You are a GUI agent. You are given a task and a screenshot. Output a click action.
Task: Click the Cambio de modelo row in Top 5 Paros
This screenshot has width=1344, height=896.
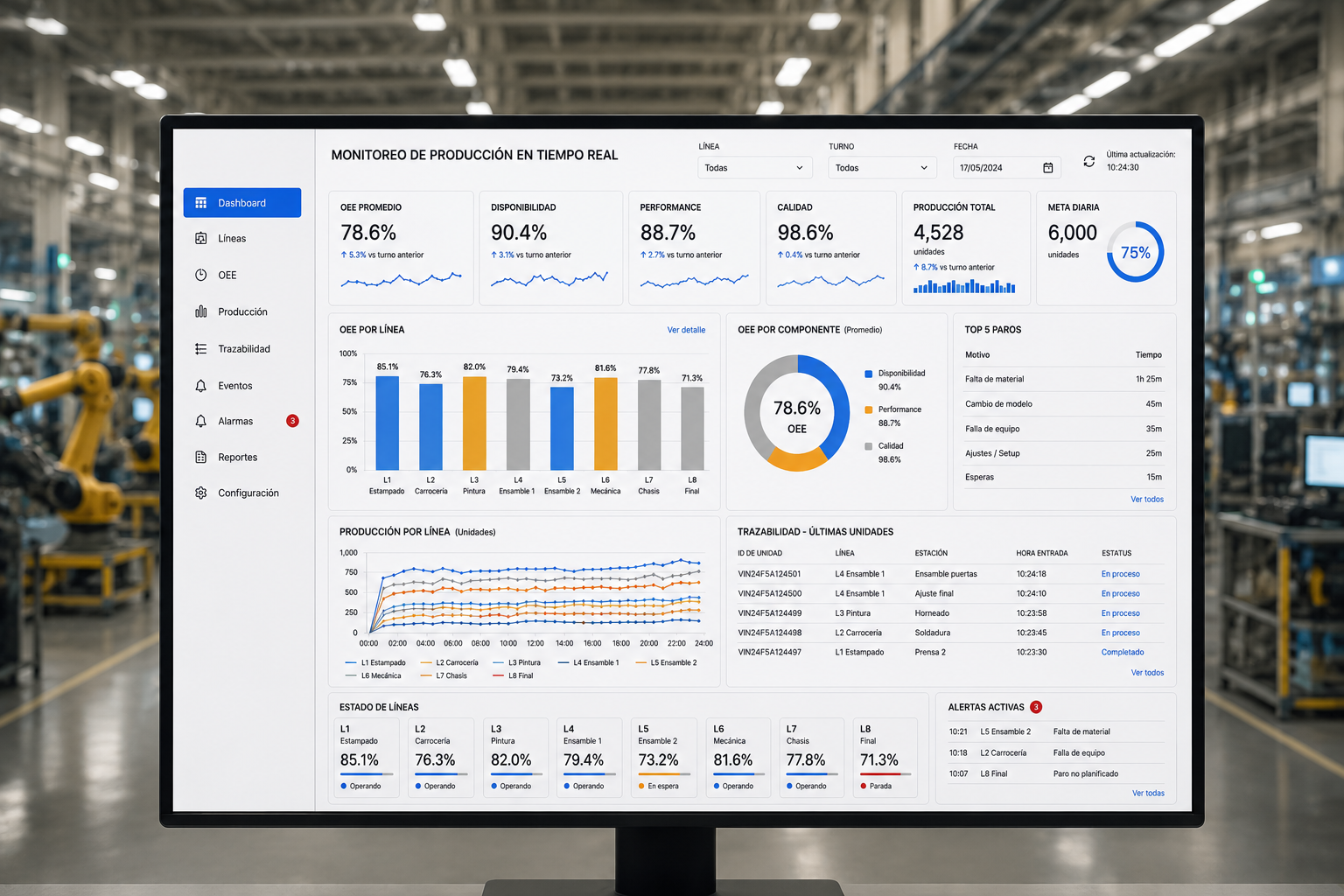[1063, 404]
